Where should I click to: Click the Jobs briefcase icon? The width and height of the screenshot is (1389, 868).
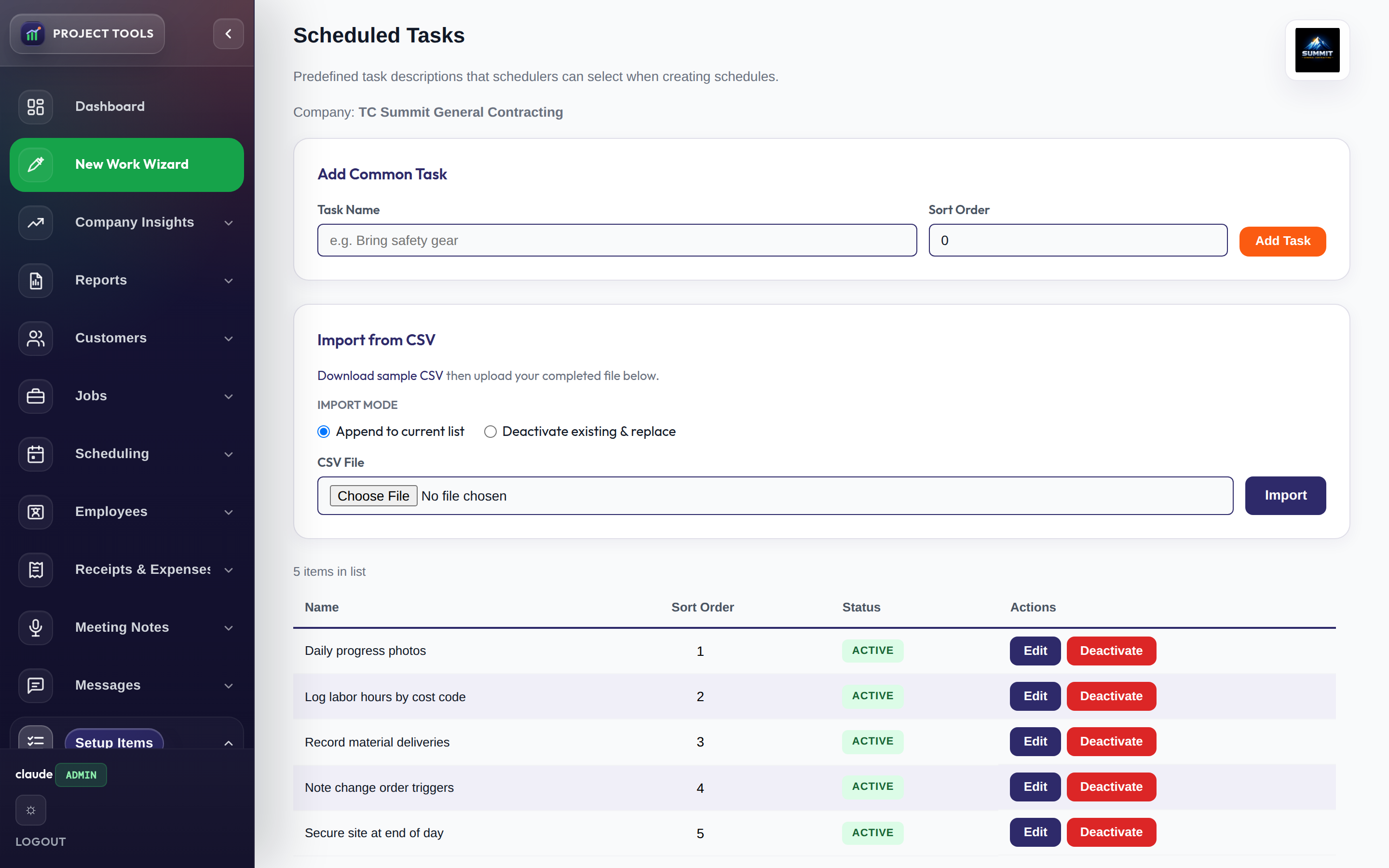coord(36,396)
